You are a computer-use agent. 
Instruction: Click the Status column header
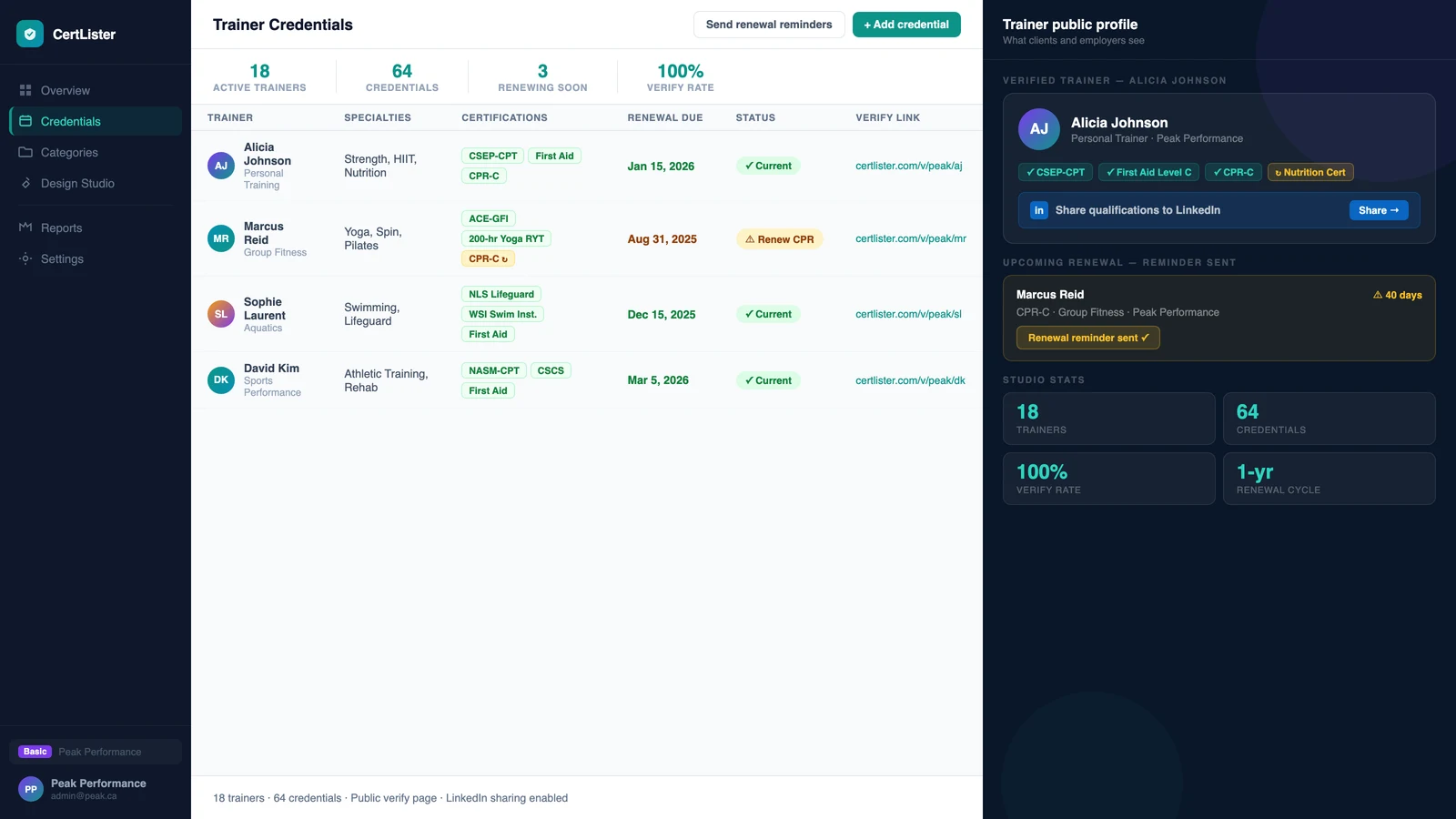click(755, 117)
